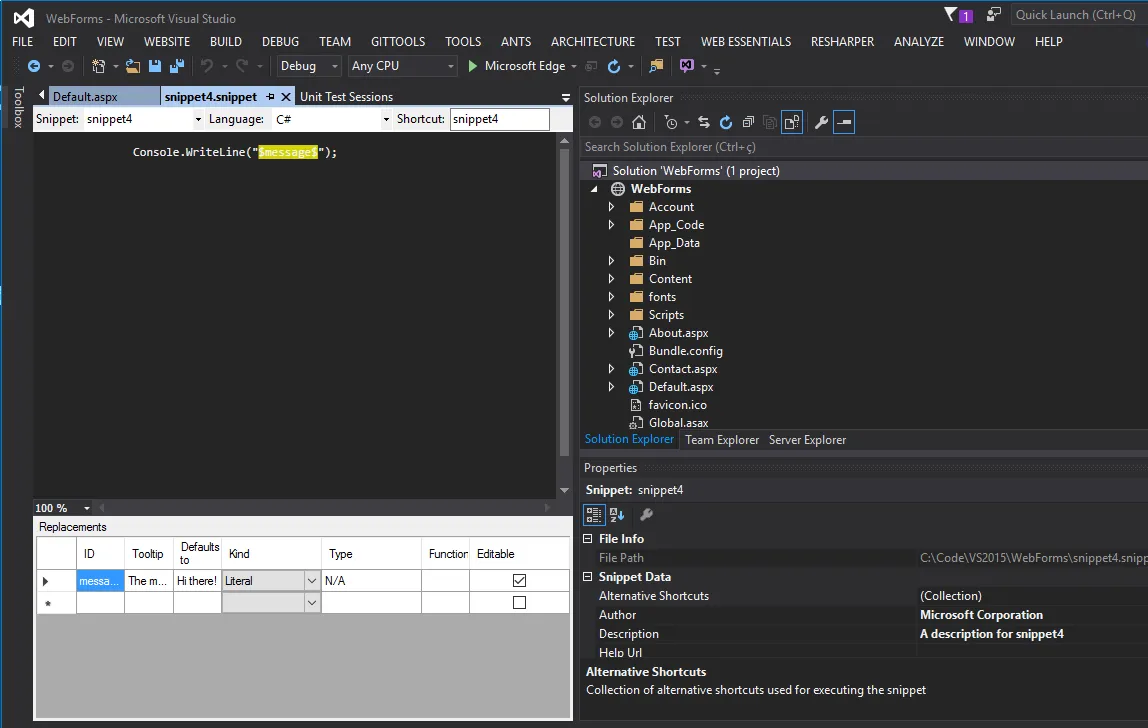Screen dimensions: 1148x728
Task: Uncheck Editable for the message replacement
Action: coord(519,581)
